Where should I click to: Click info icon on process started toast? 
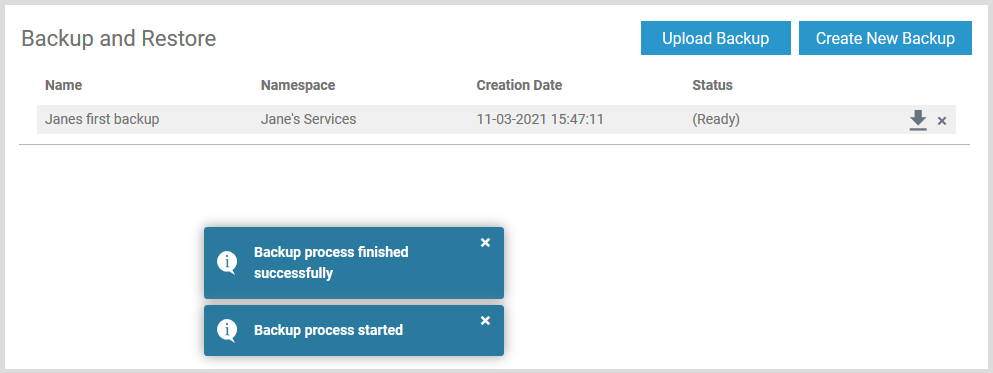[227, 330]
